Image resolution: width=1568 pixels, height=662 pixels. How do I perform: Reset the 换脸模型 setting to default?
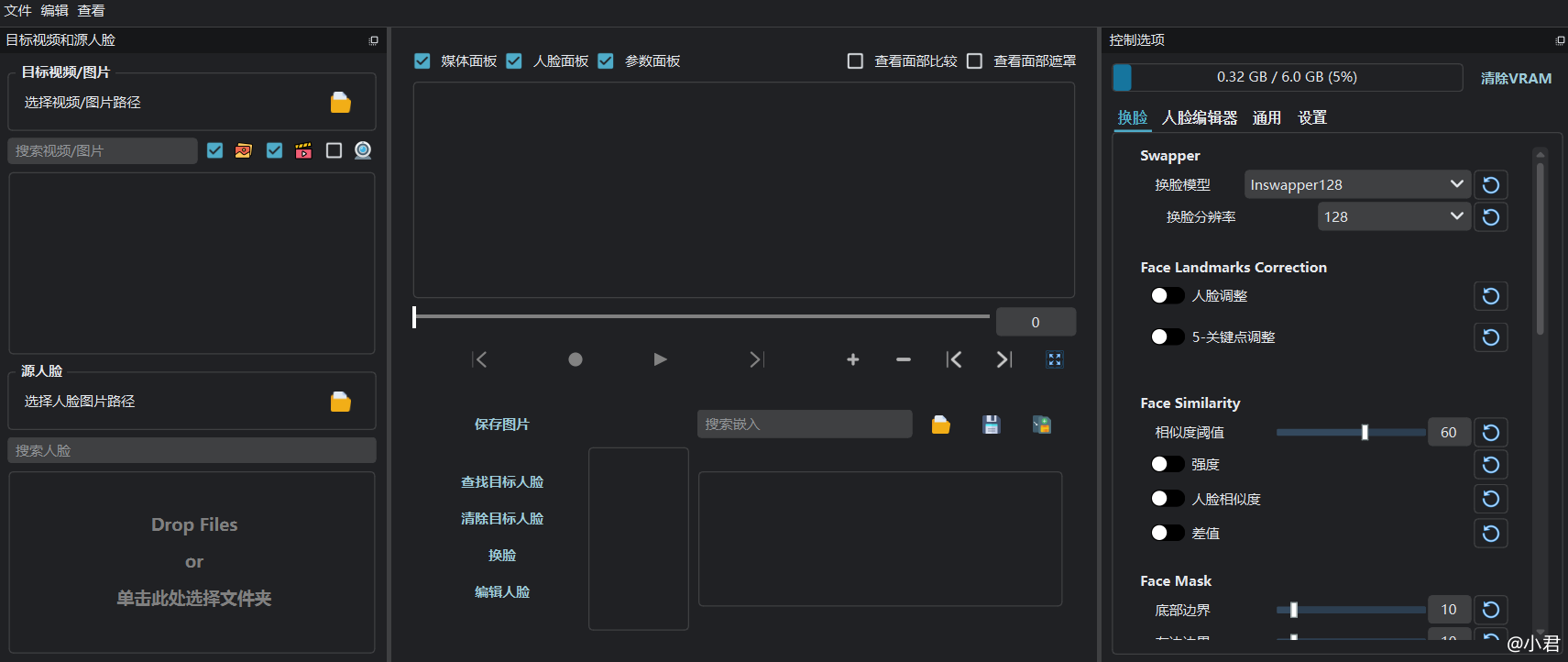pyautogui.click(x=1490, y=185)
